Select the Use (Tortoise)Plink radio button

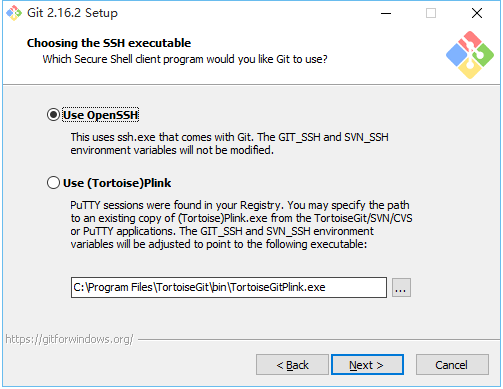(x=53, y=183)
